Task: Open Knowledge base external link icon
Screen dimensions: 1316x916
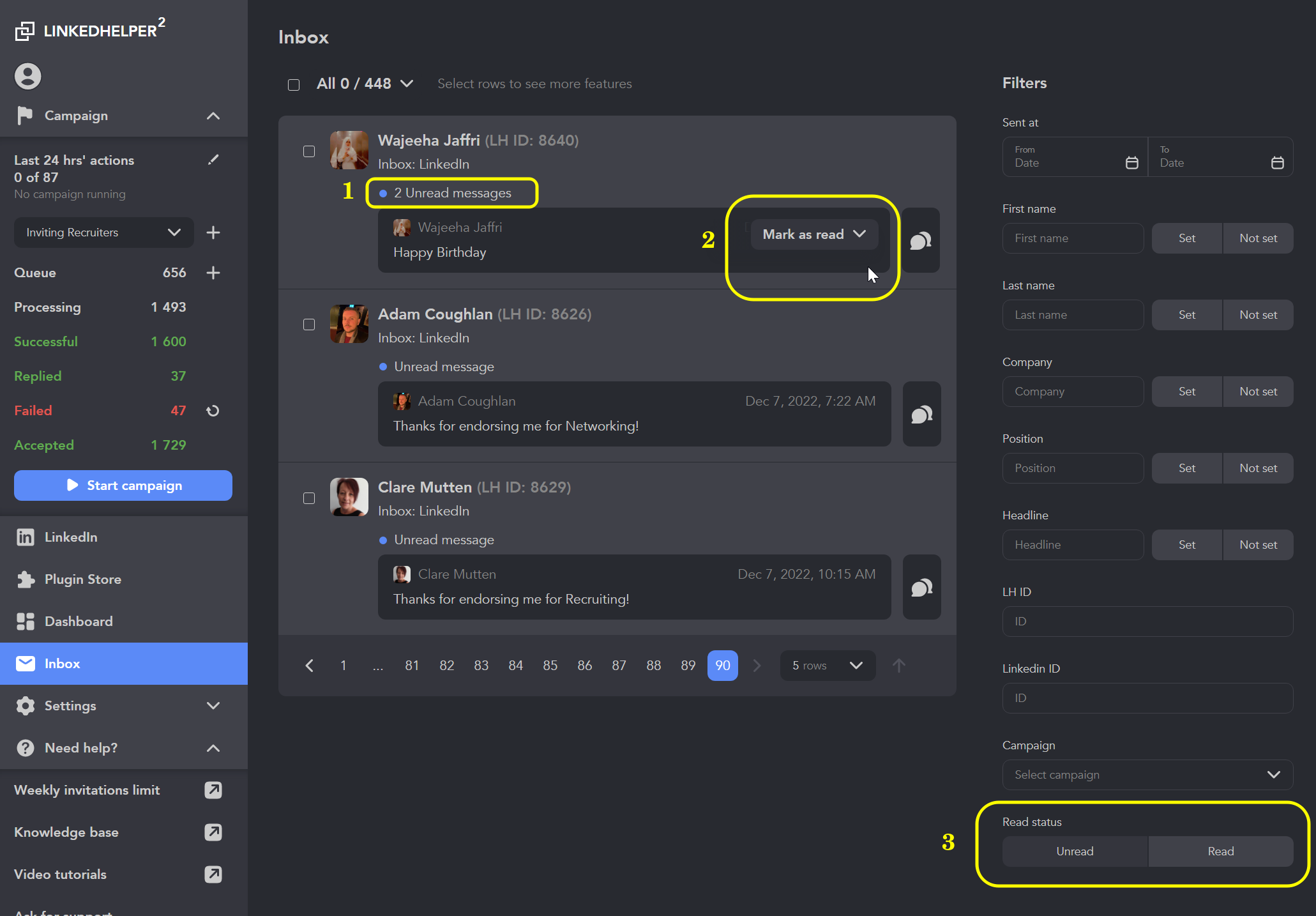Action: 213,832
